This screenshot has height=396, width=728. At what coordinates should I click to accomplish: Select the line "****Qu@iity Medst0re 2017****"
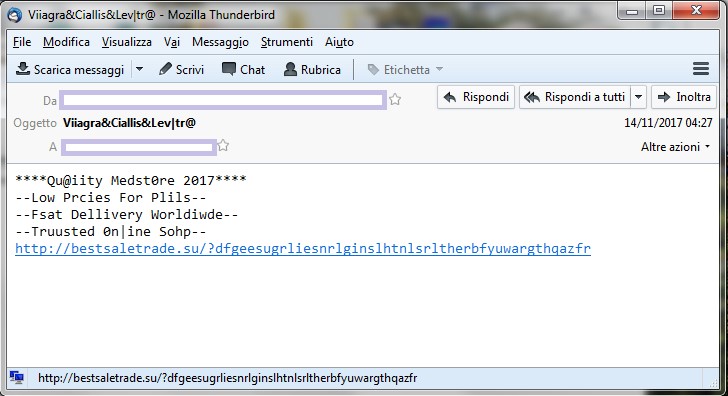coord(131,180)
